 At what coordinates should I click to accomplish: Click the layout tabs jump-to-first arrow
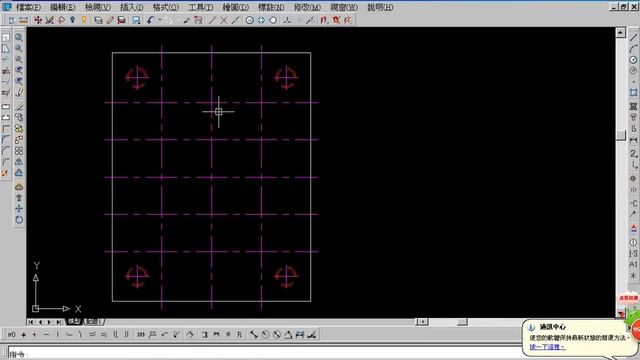(x=31, y=322)
